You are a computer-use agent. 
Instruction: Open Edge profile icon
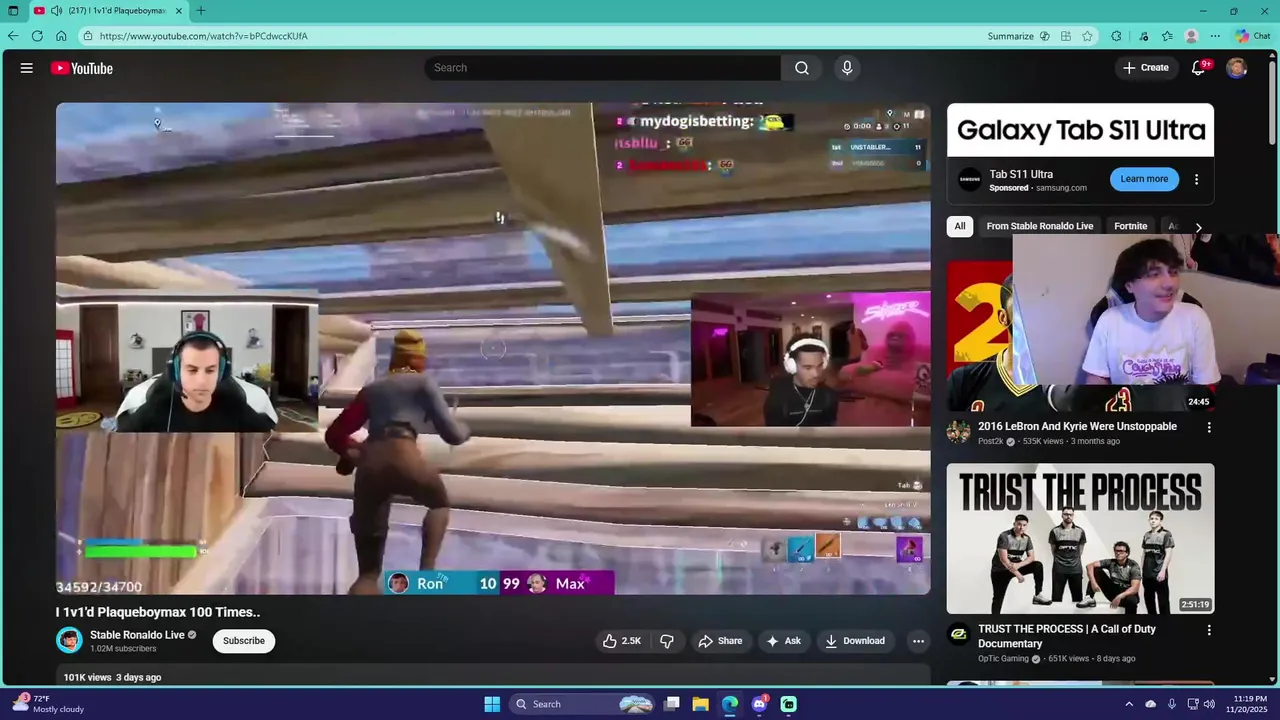[x=1191, y=36]
